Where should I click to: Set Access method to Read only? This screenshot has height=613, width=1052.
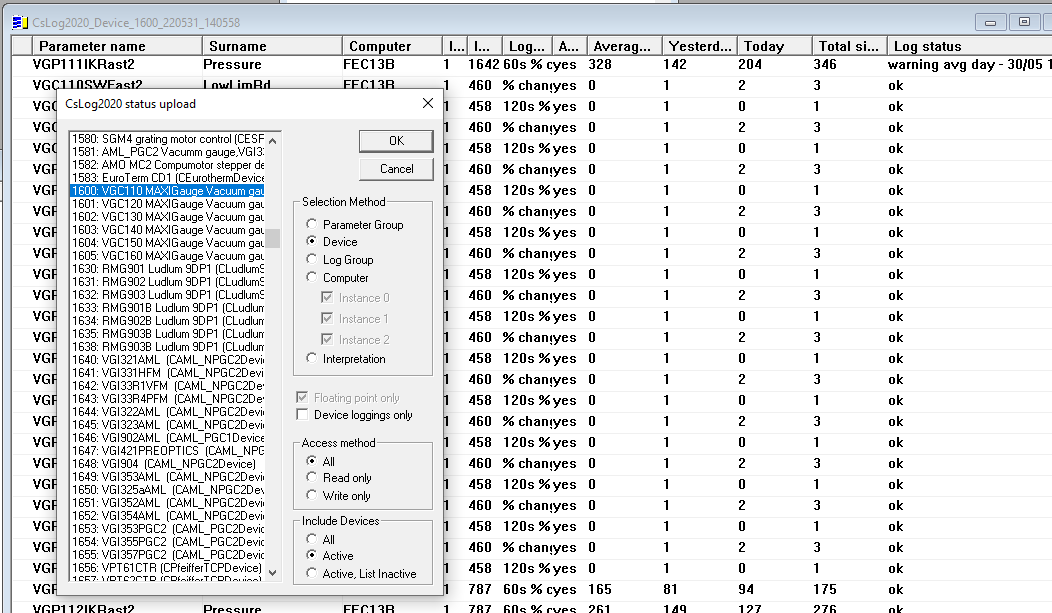point(313,478)
